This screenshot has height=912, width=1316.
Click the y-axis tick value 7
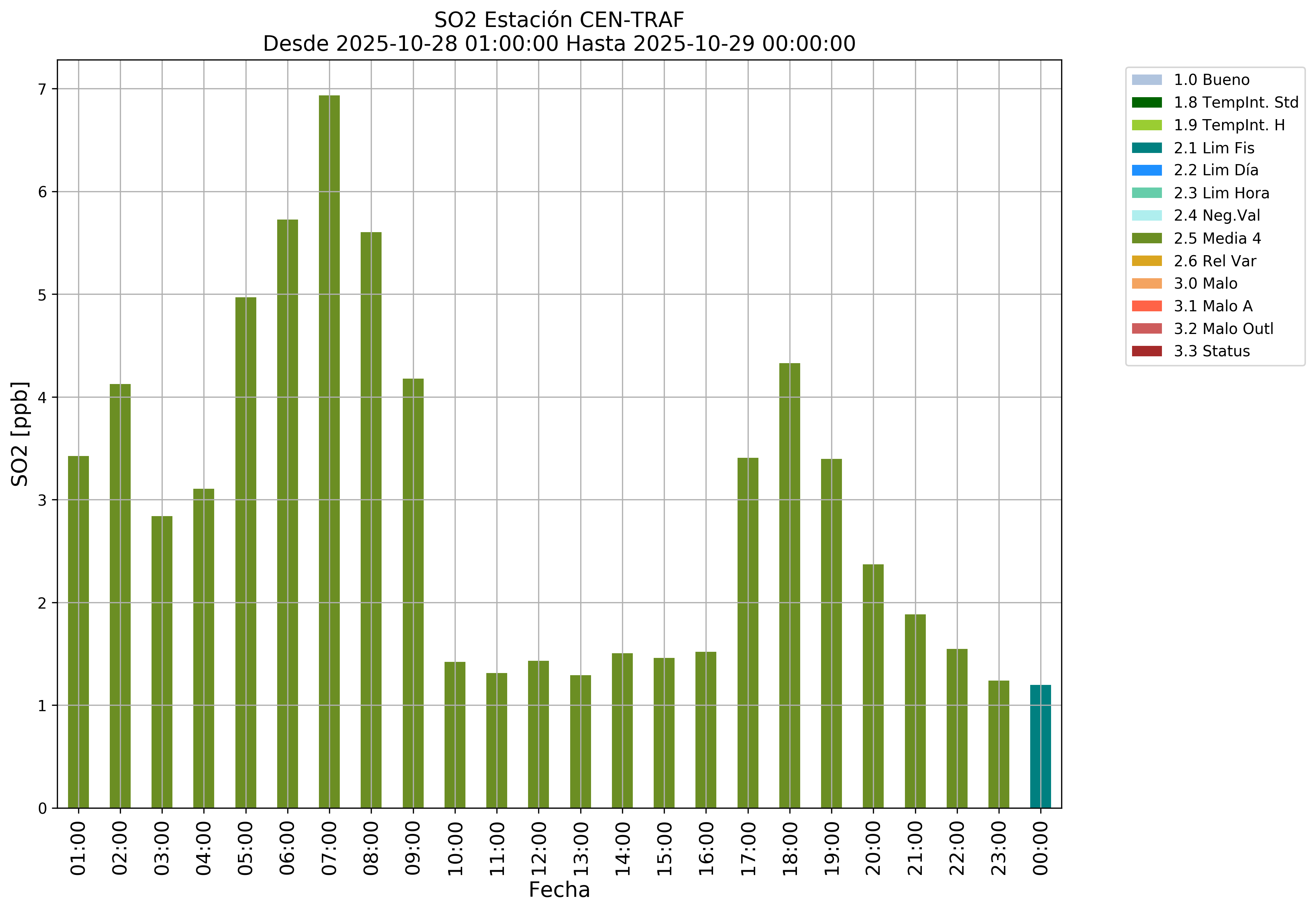point(42,89)
